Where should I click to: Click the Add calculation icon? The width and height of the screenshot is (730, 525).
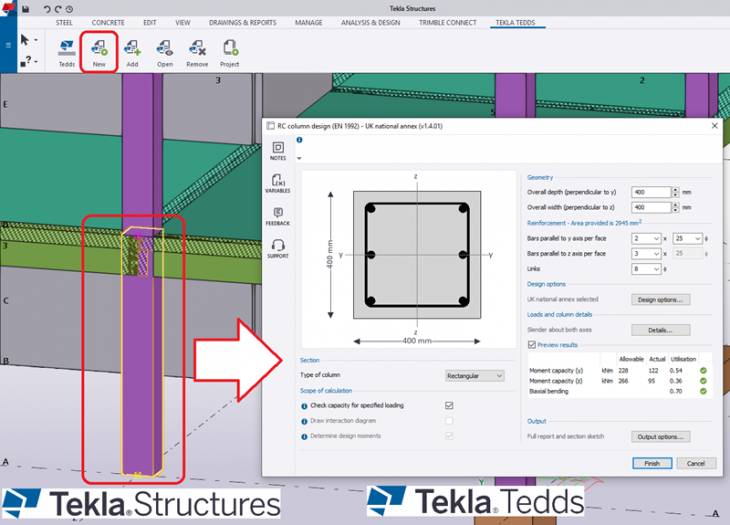(132, 48)
